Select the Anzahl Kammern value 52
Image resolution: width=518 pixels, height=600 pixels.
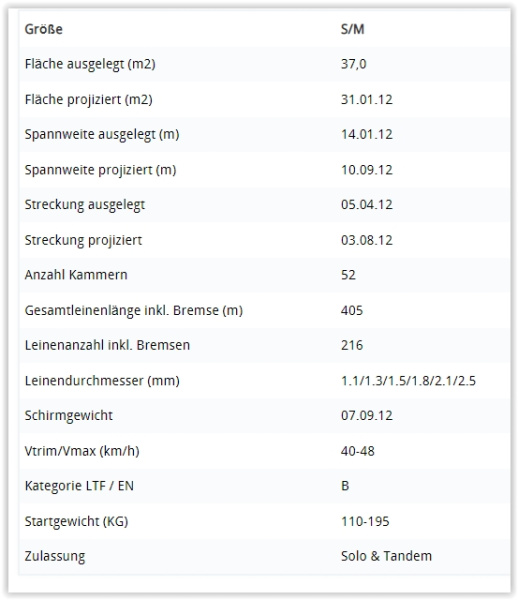tap(348, 275)
